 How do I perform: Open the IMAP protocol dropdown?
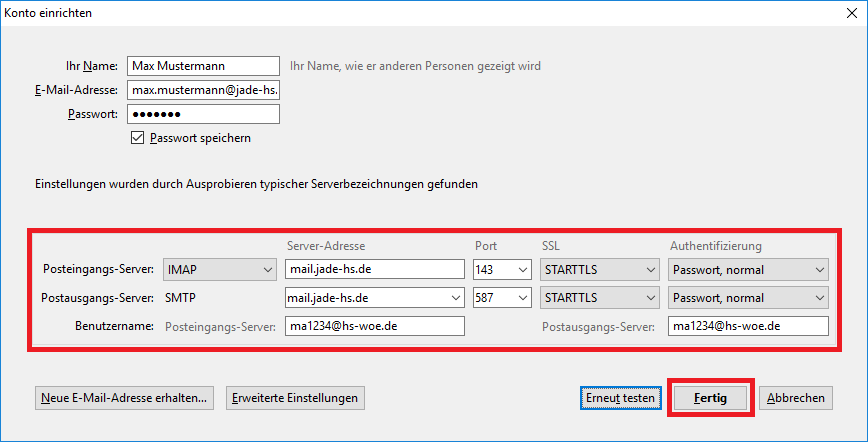pyautogui.click(x=220, y=270)
